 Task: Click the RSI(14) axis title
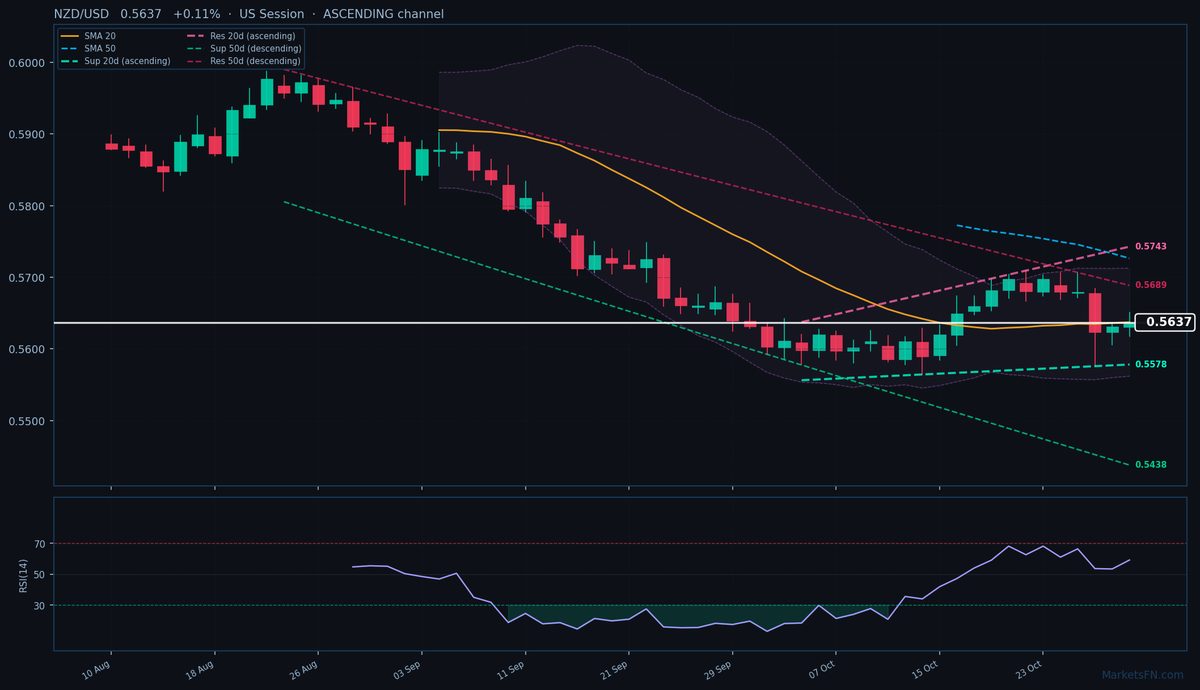(23, 574)
